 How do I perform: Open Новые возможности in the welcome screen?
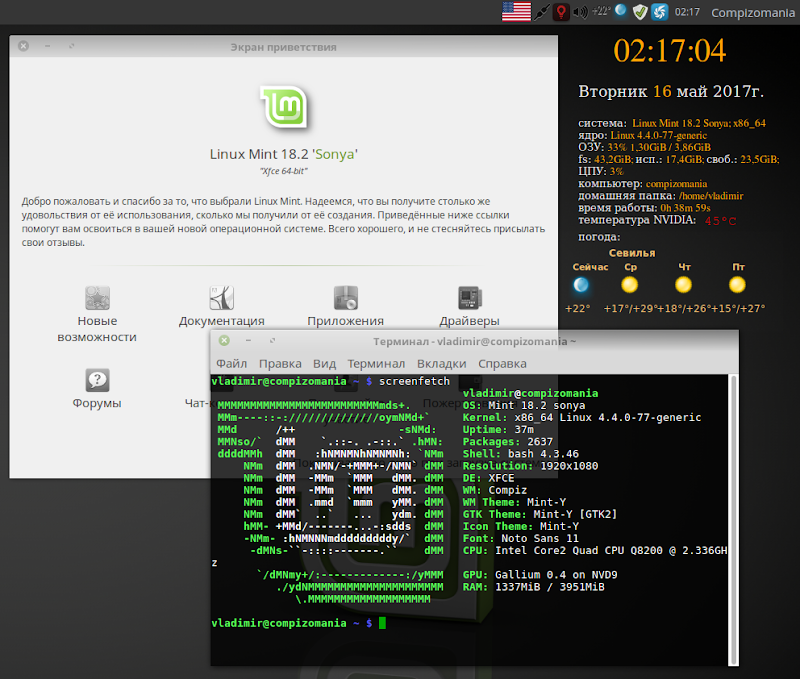(97, 297)
